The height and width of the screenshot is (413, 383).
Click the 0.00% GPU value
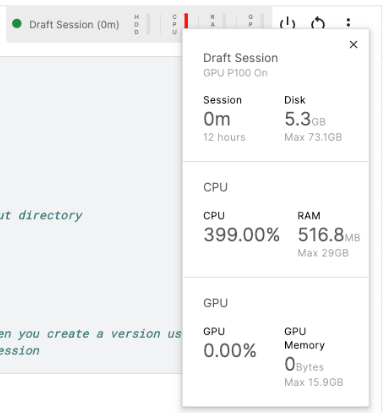[x=230, y=351]
